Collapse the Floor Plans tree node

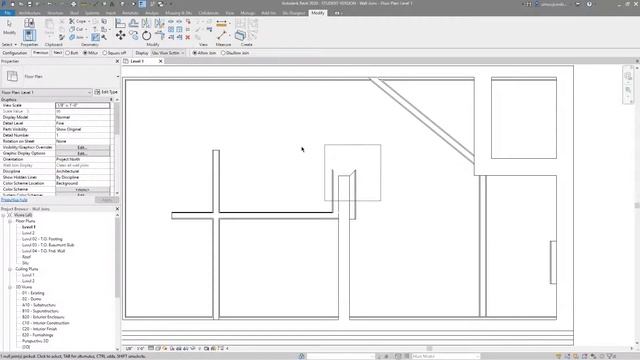tap(10, 221)
